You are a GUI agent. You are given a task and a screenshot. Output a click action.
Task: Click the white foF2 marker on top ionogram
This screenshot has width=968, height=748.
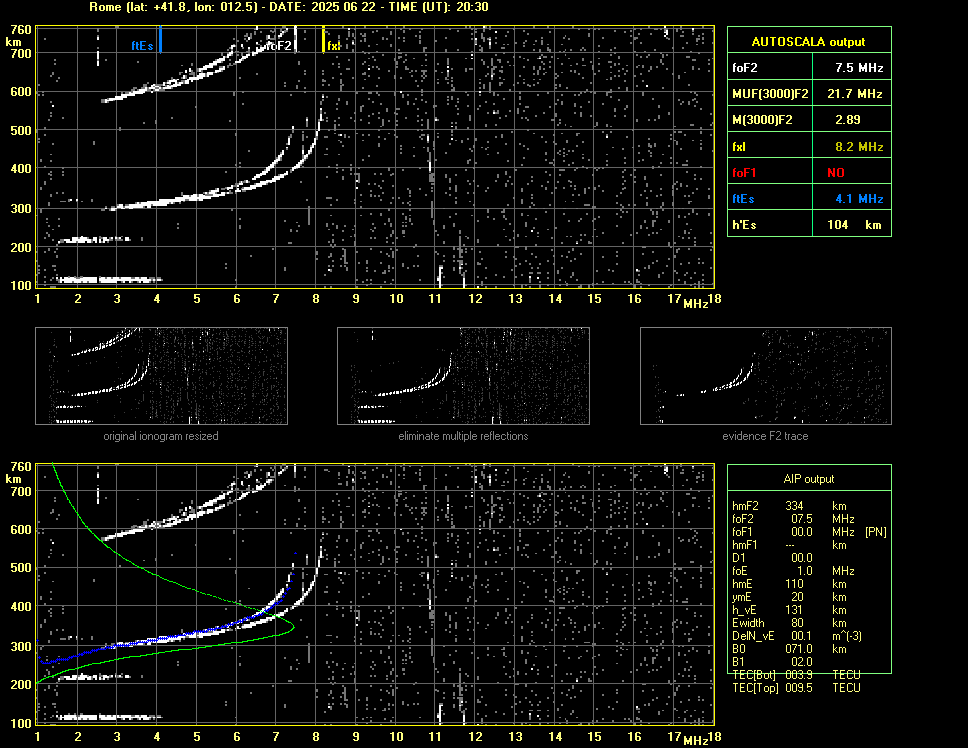click(295, 39)
